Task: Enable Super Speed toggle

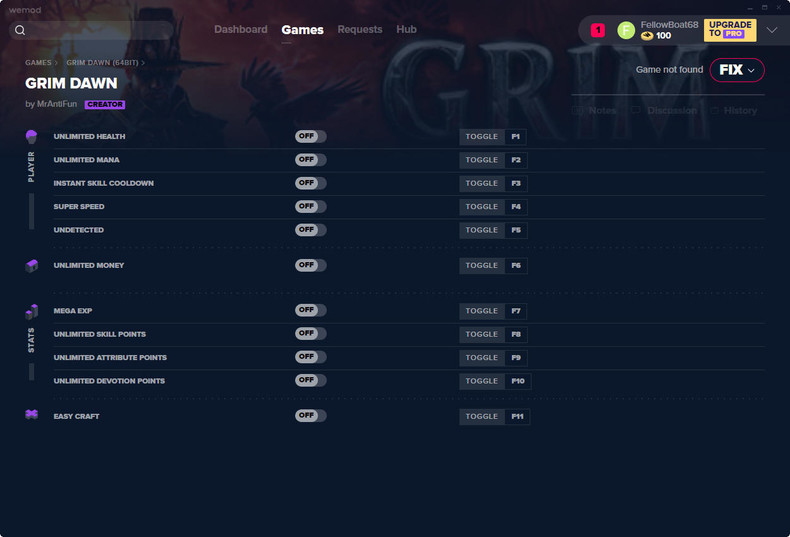Action: pyautogui.click(x=311, y=207)
